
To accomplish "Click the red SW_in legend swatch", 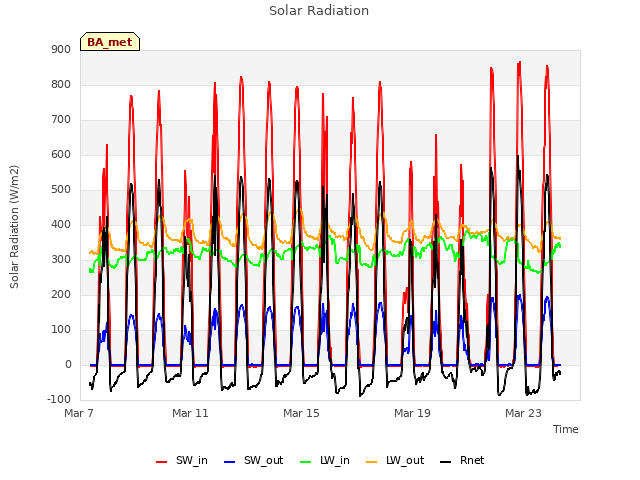I will pos(162,462).
